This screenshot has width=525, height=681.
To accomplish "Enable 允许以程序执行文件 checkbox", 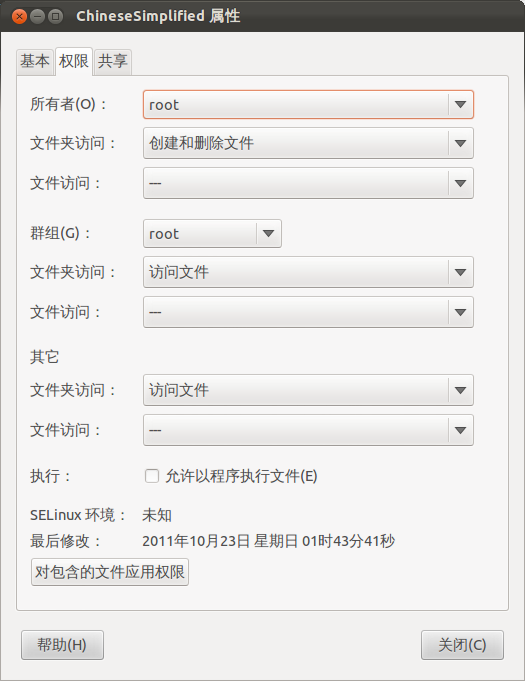I will tap(152, 476).
